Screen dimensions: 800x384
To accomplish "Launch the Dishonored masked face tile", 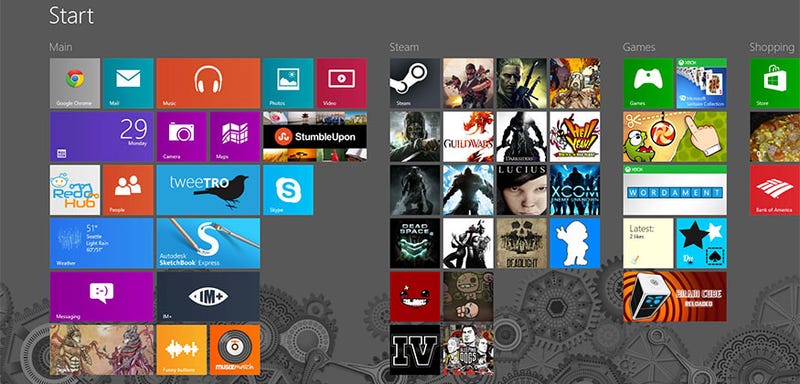I will click(x=415, y=137).
